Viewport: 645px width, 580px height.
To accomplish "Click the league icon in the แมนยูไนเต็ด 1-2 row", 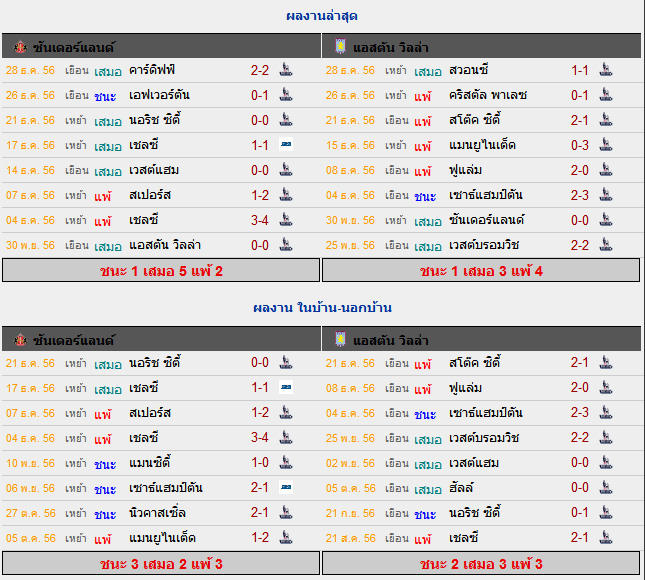I will click(286, 538).
